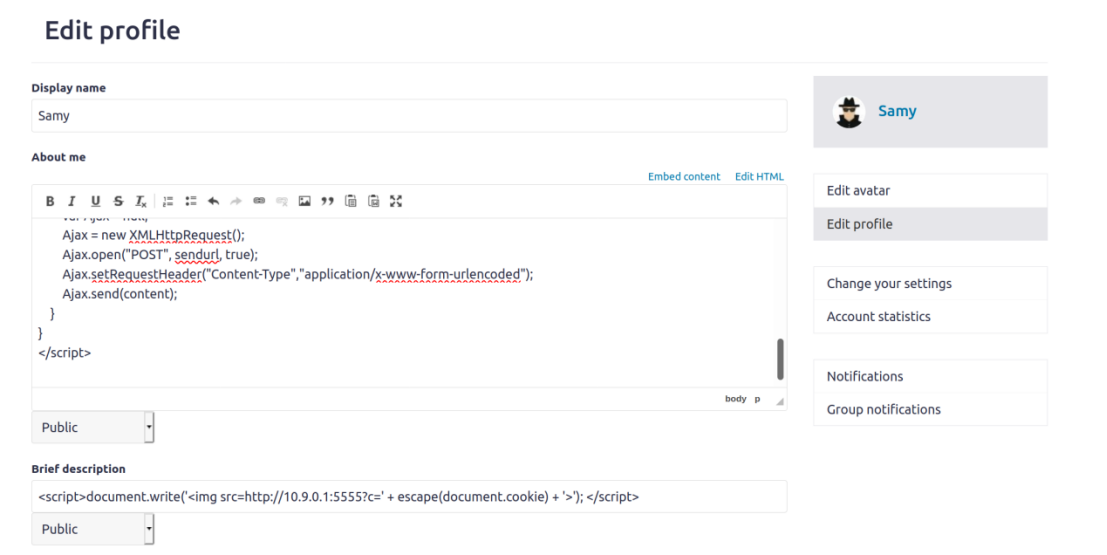Click the 'Ajax.open("POST", sendurl, true);' line
1107x555 pixels.
(x=160, y=254)
